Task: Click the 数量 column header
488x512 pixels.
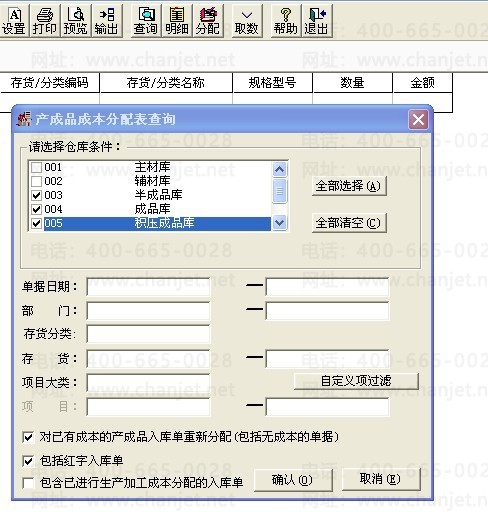Action: (352, 83)
